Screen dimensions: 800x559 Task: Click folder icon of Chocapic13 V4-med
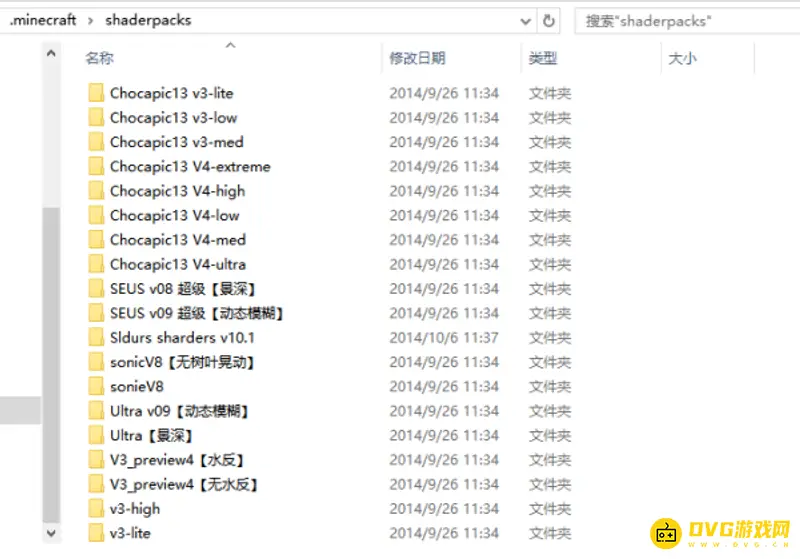[96, 240]
